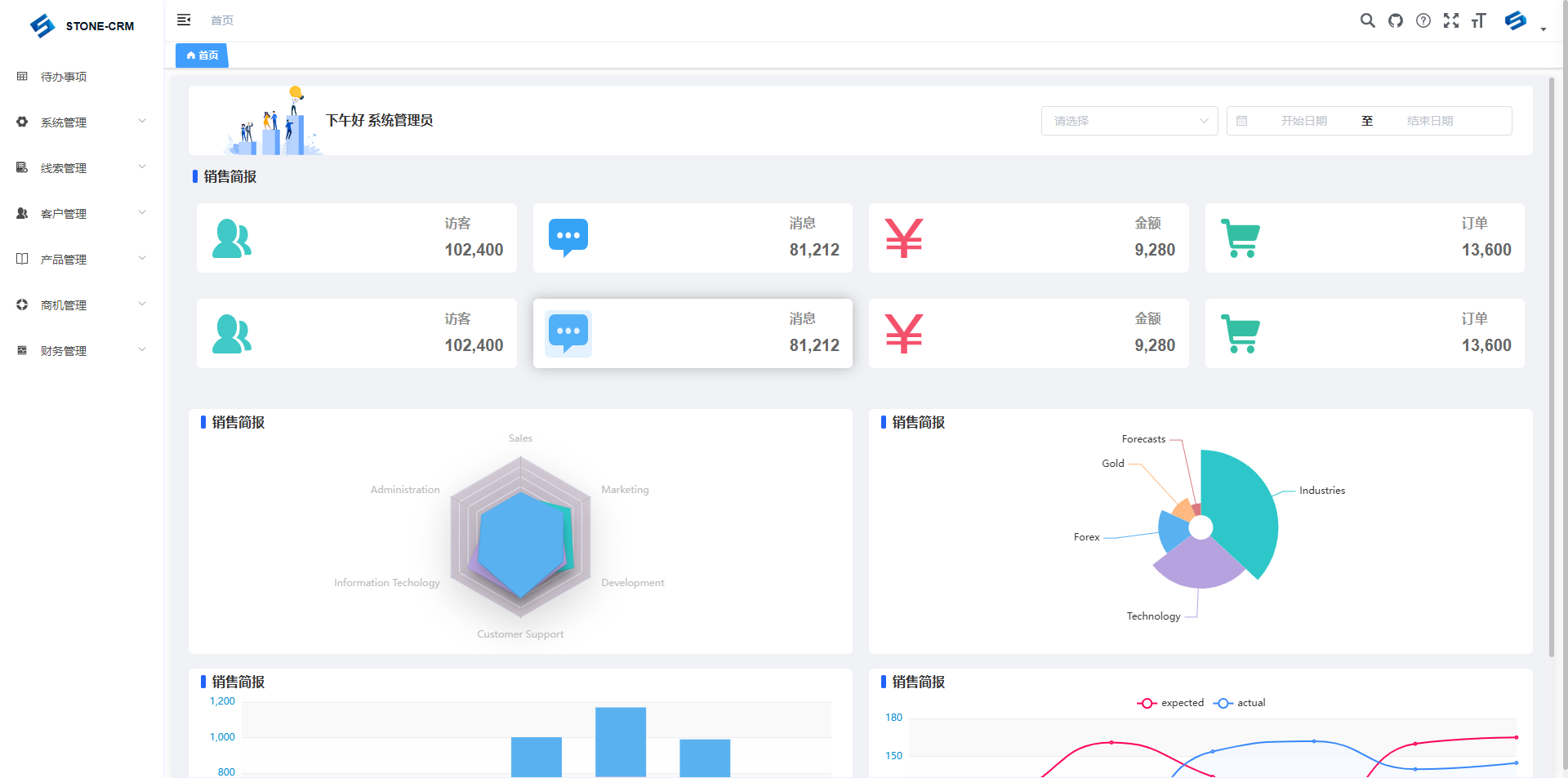Click 13,600 value in second row 订单 card
The image size is (1568, 778).
click(x=1486, y=345)
